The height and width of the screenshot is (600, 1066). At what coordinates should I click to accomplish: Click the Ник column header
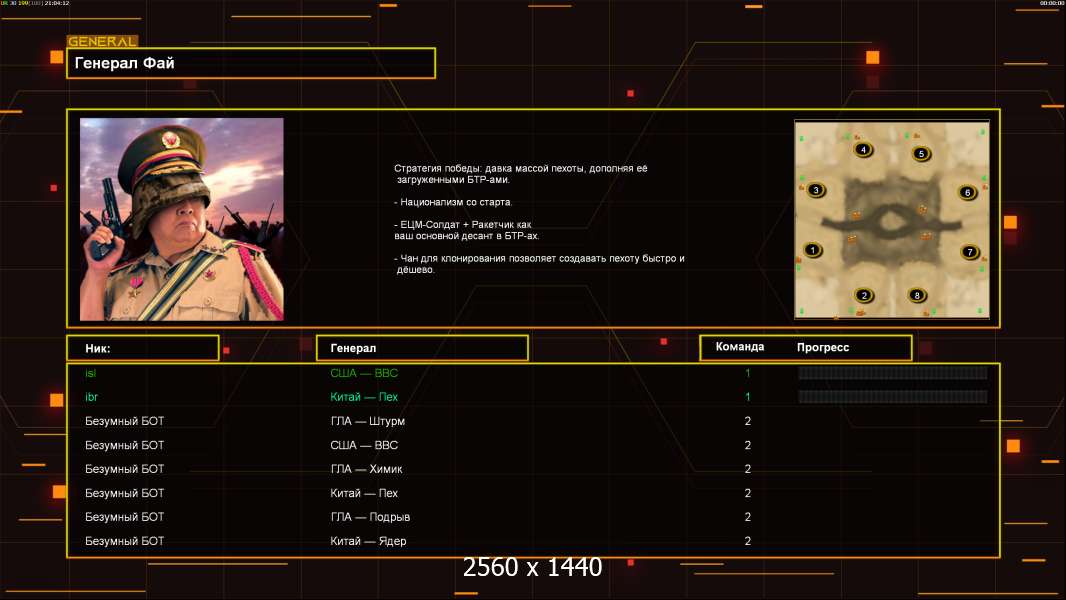143,348
